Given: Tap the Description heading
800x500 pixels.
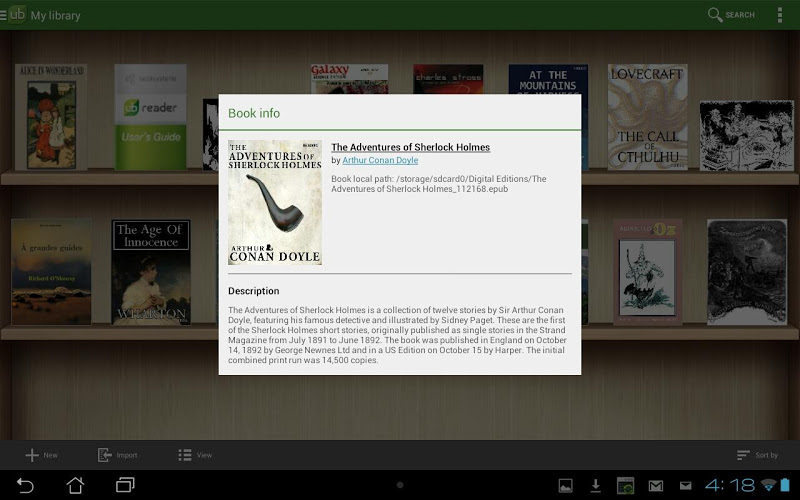Looking at the screenshot, I should 254,291.
